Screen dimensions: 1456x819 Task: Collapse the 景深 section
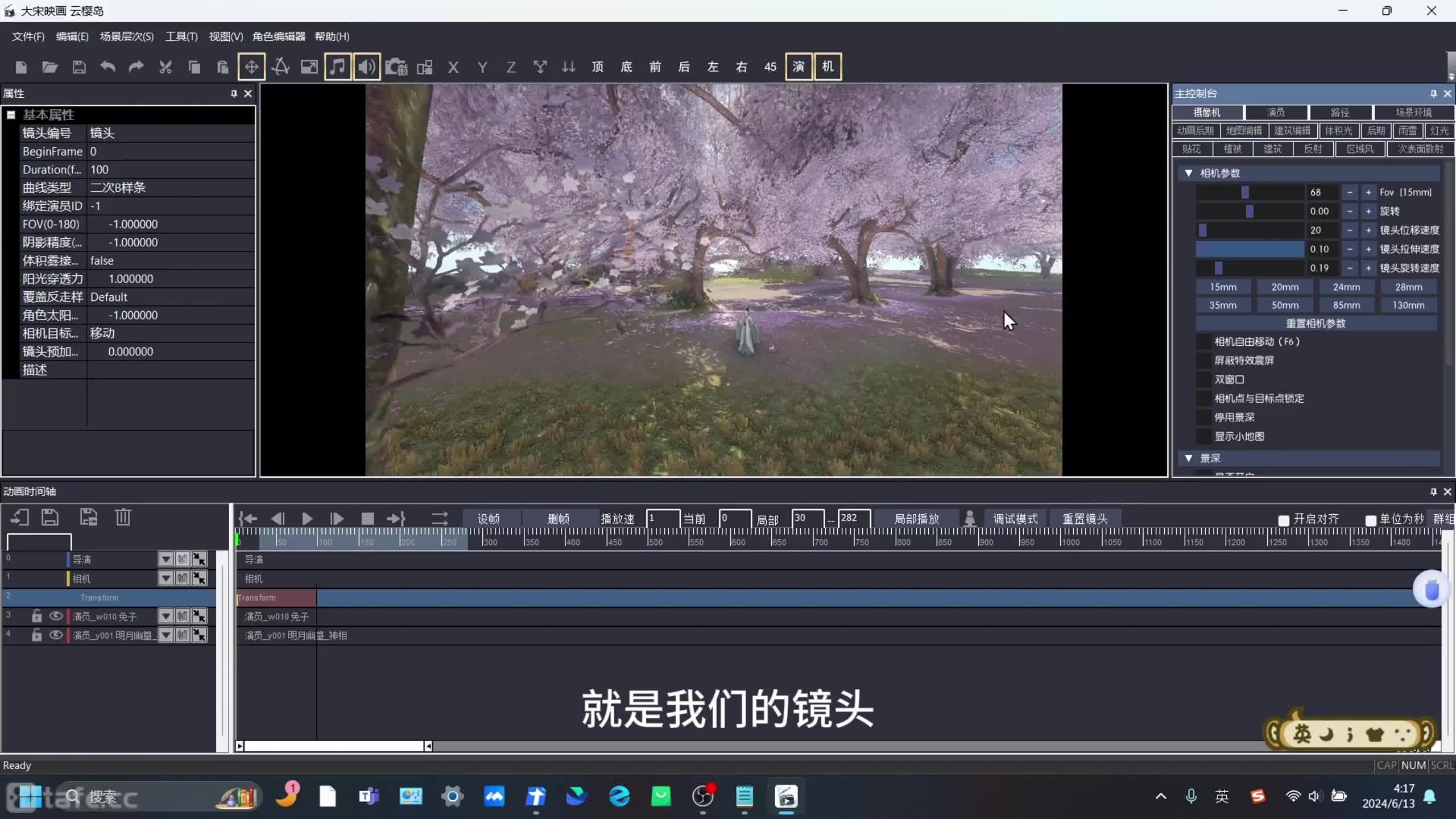coord(1189,458)
